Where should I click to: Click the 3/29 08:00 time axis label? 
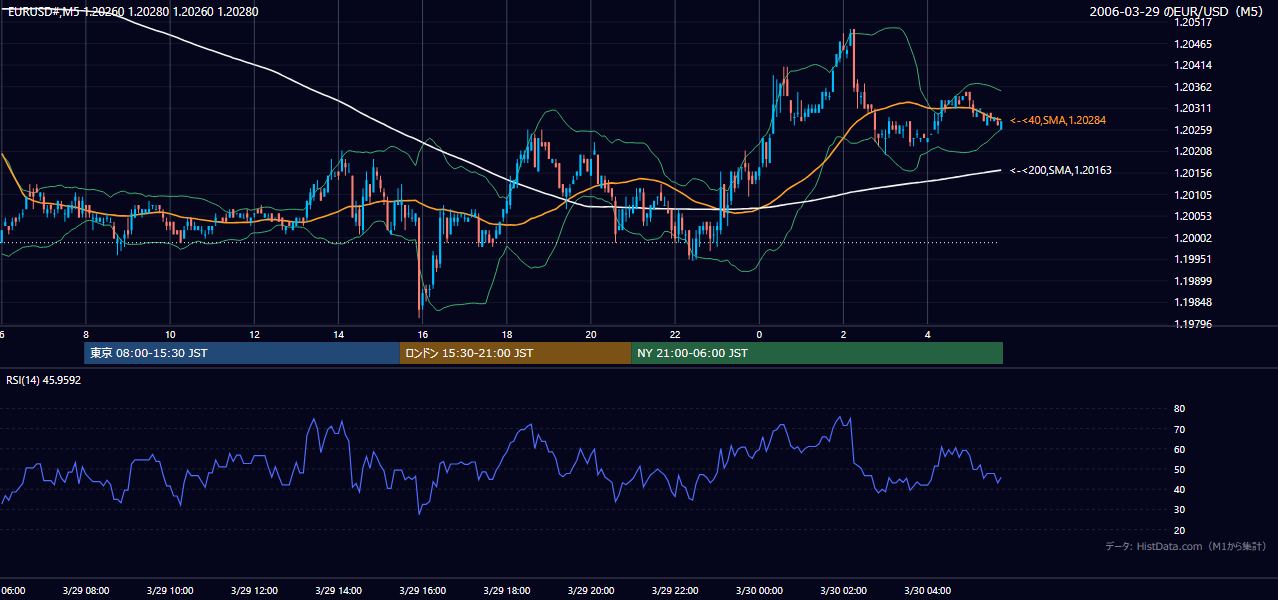86,590
